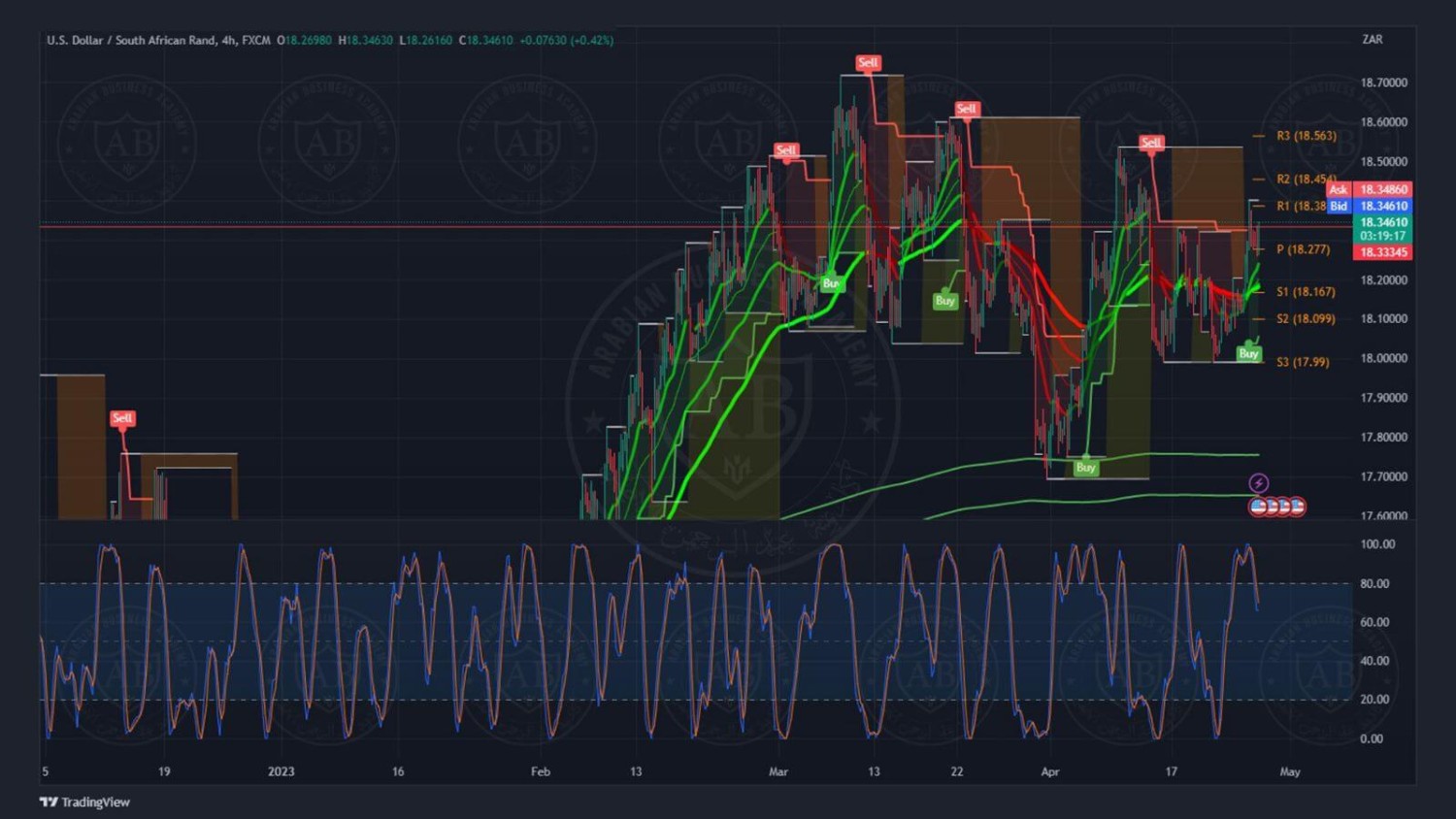This screenshot has width=1456, height=819.
Task: Click the 40.00 oscillator scale label
Action: 1374,661
